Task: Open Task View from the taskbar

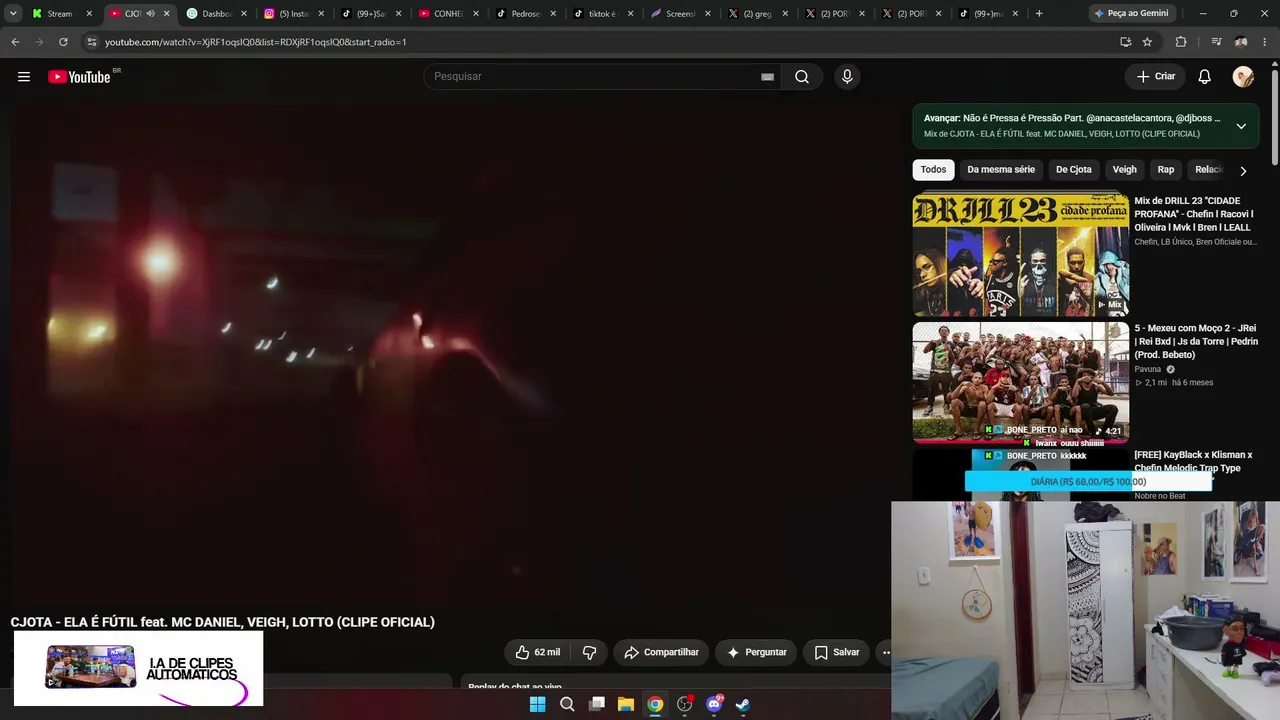Action: [596, 704]
